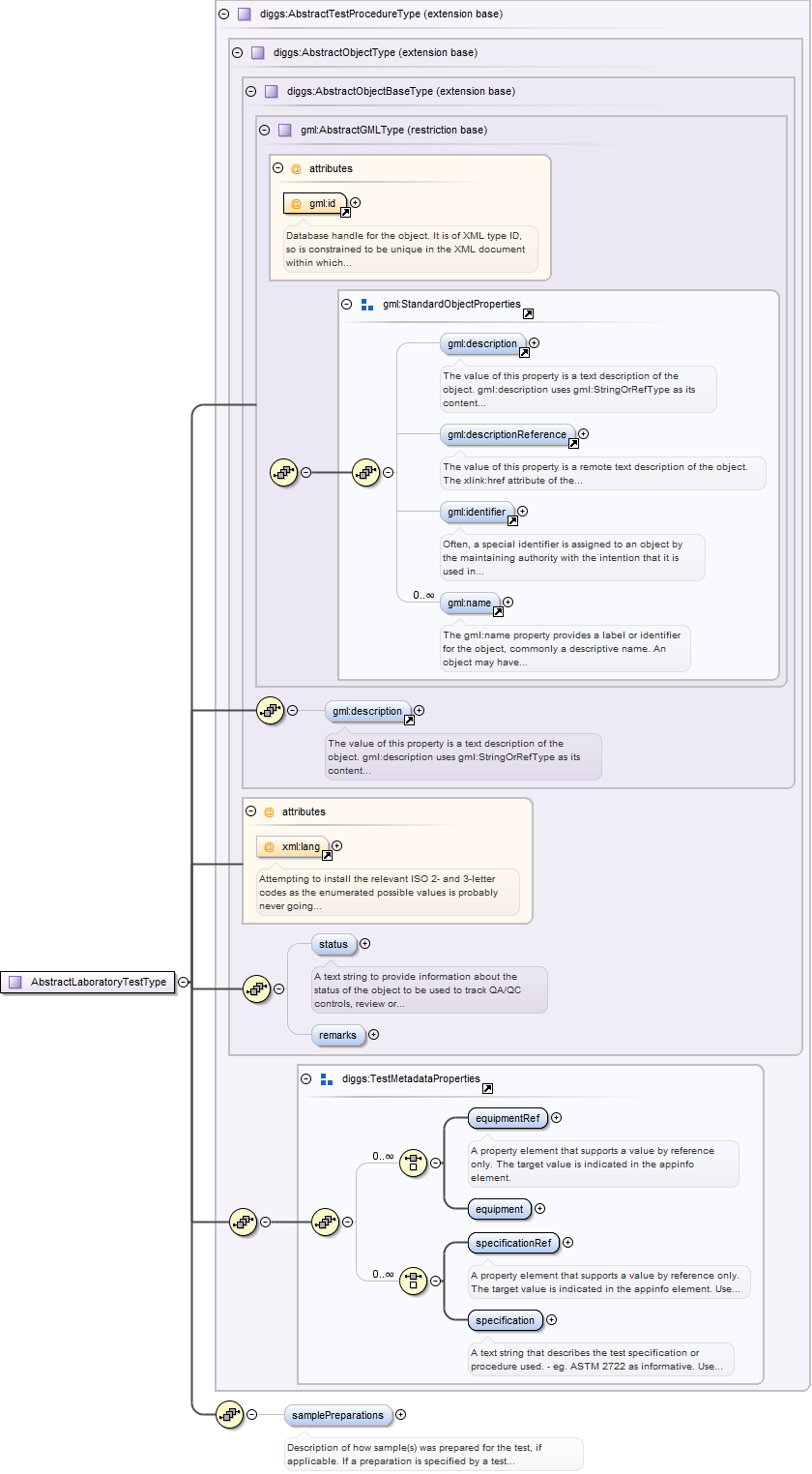Screen dimensions: 812x1474
Task: Collapse the AbstractLaboratoryTestType root node
Action: coord(183,982)
